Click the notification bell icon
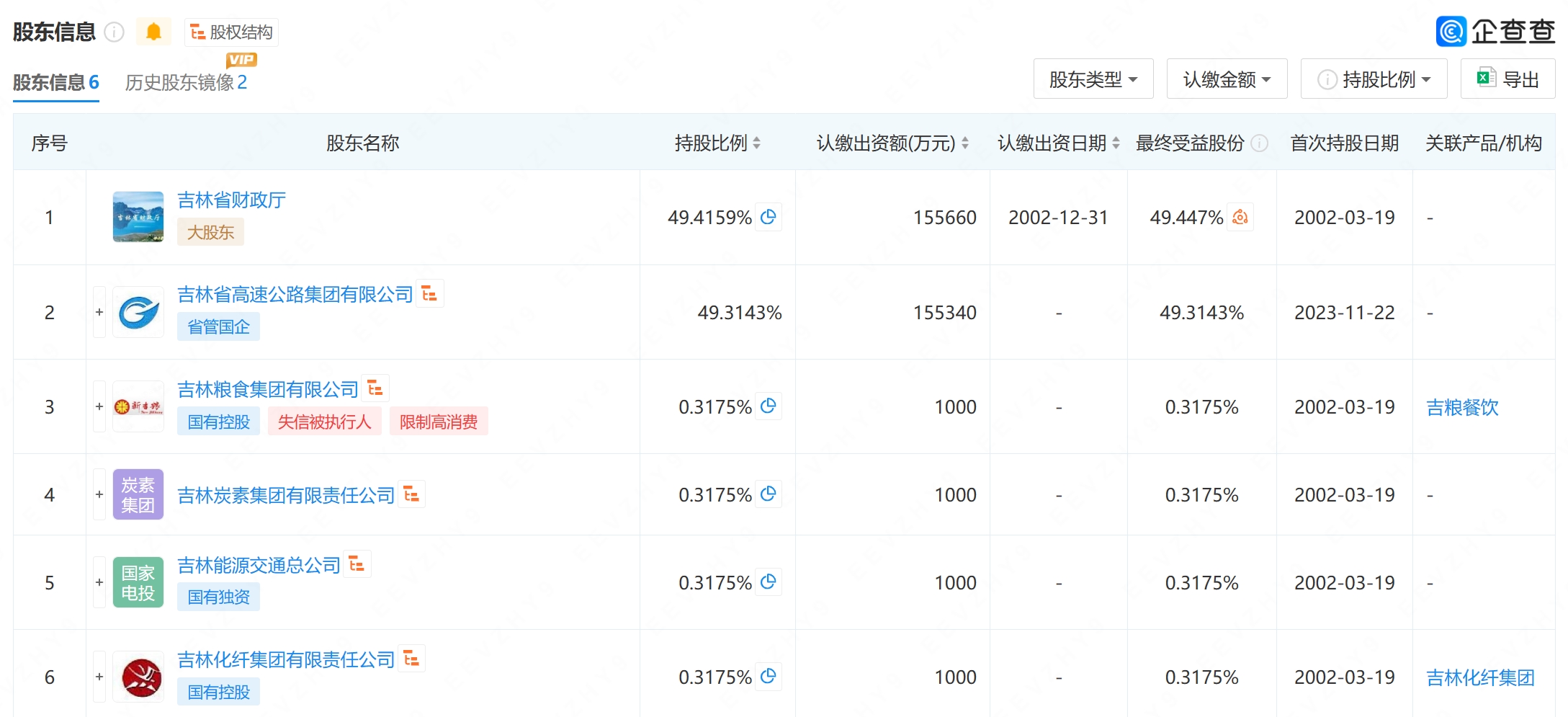The width and height of the screenshot is (1568, 717). pyautogui.click(x=153, y=32)
